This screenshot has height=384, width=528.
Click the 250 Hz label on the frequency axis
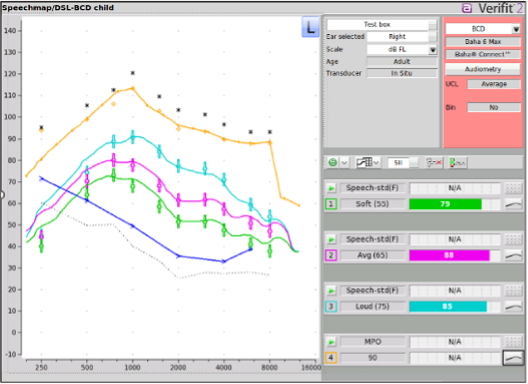coord(41,367)
